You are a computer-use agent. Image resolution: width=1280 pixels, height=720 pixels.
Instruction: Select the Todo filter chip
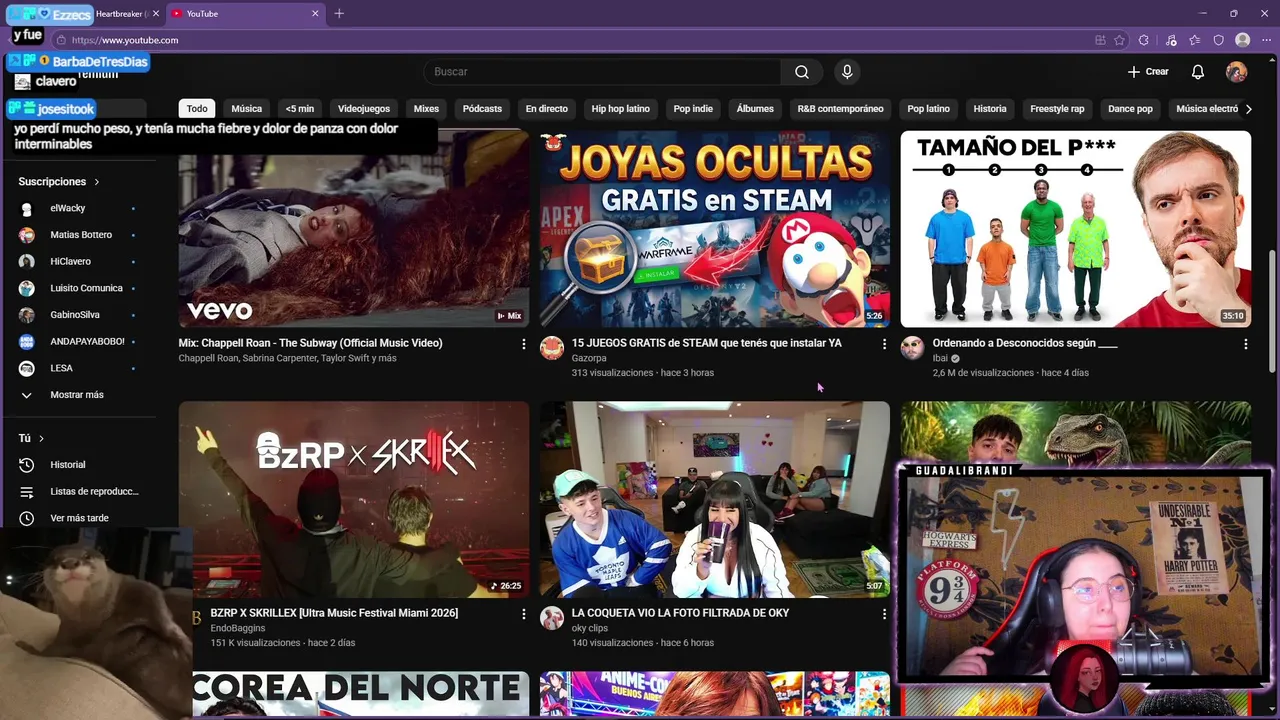click(x=197, y=109)
